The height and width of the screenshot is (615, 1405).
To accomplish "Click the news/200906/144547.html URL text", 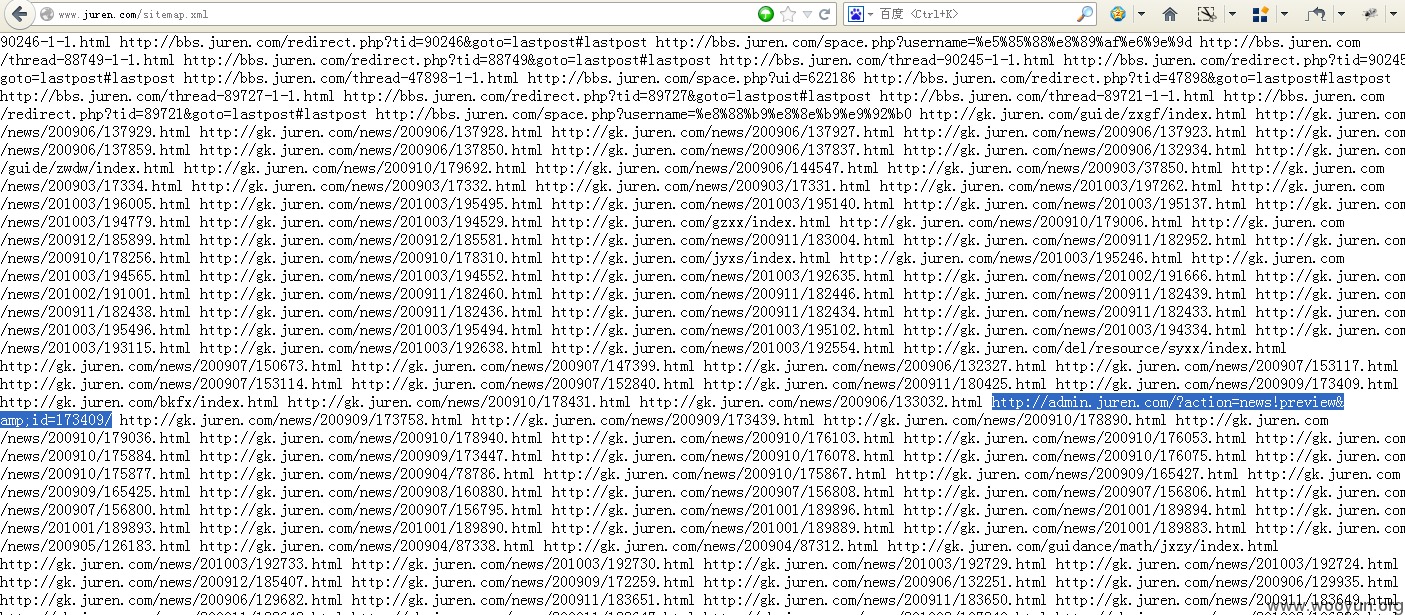I will [707, 168].
